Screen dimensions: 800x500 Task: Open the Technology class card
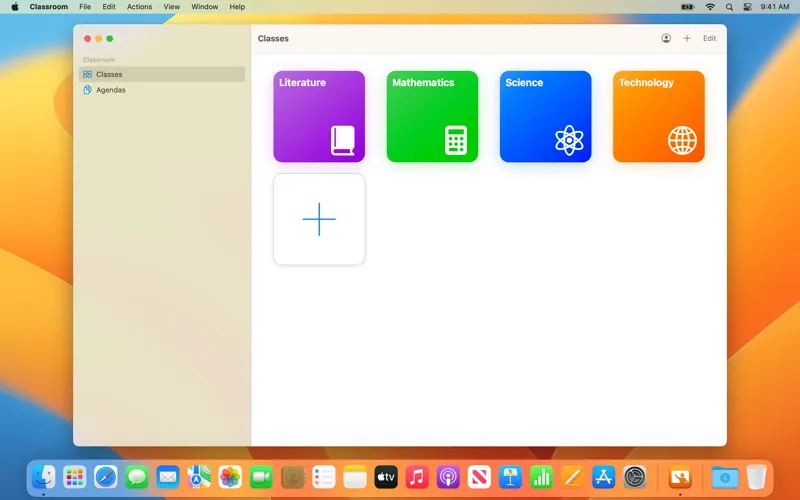(659, 116)
